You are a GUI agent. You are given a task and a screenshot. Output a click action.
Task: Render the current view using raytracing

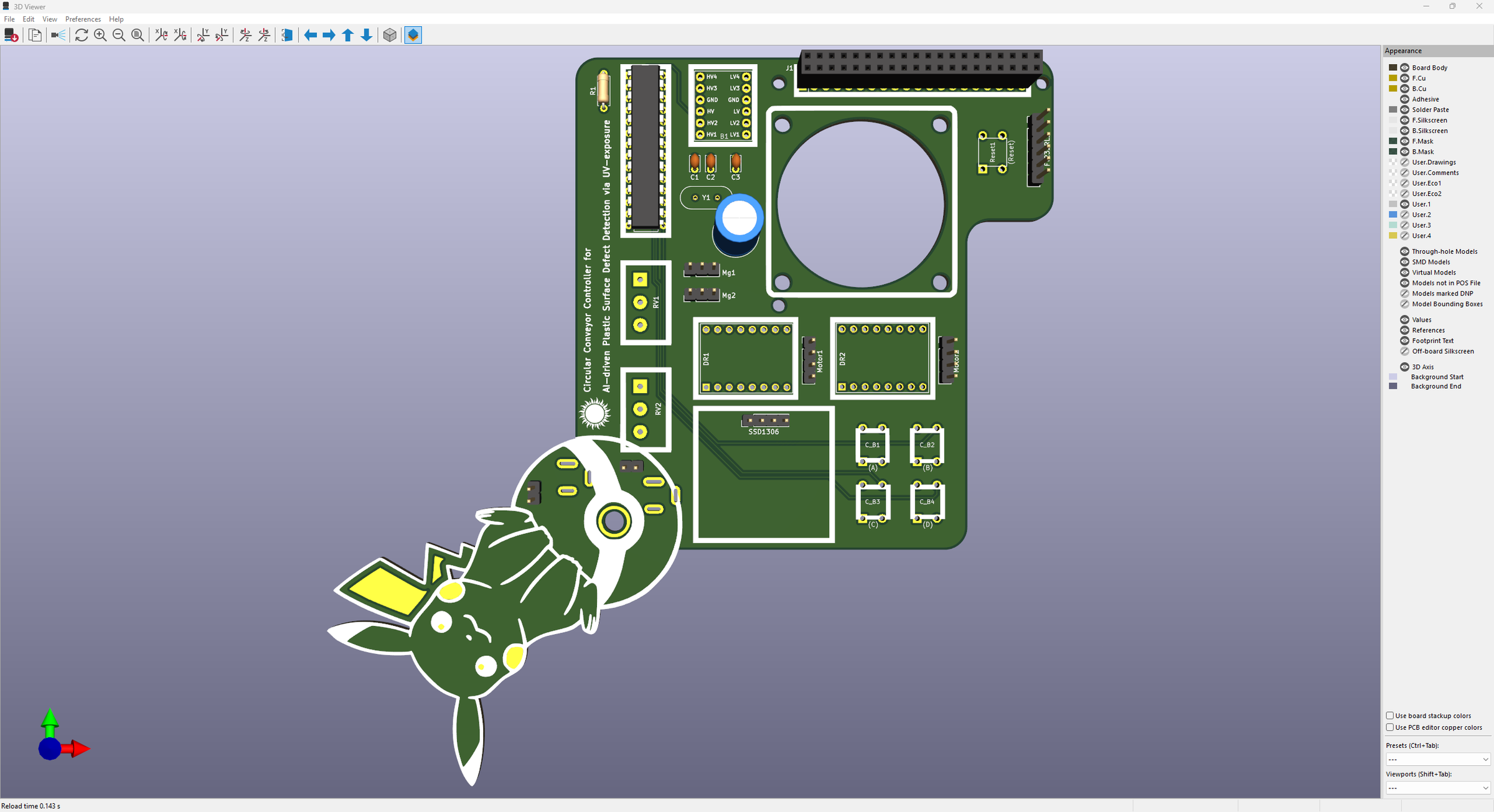point(58,35)
